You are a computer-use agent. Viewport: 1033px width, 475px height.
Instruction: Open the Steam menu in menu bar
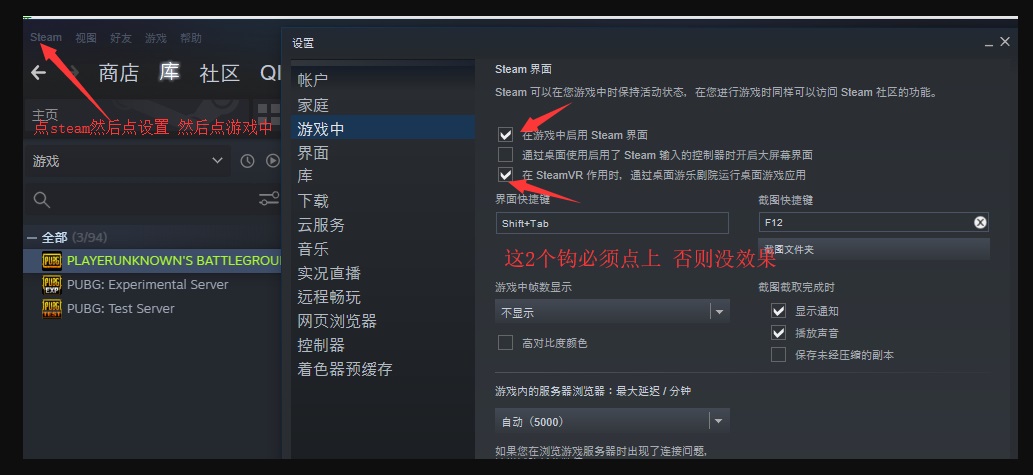(x=45, y=38)
